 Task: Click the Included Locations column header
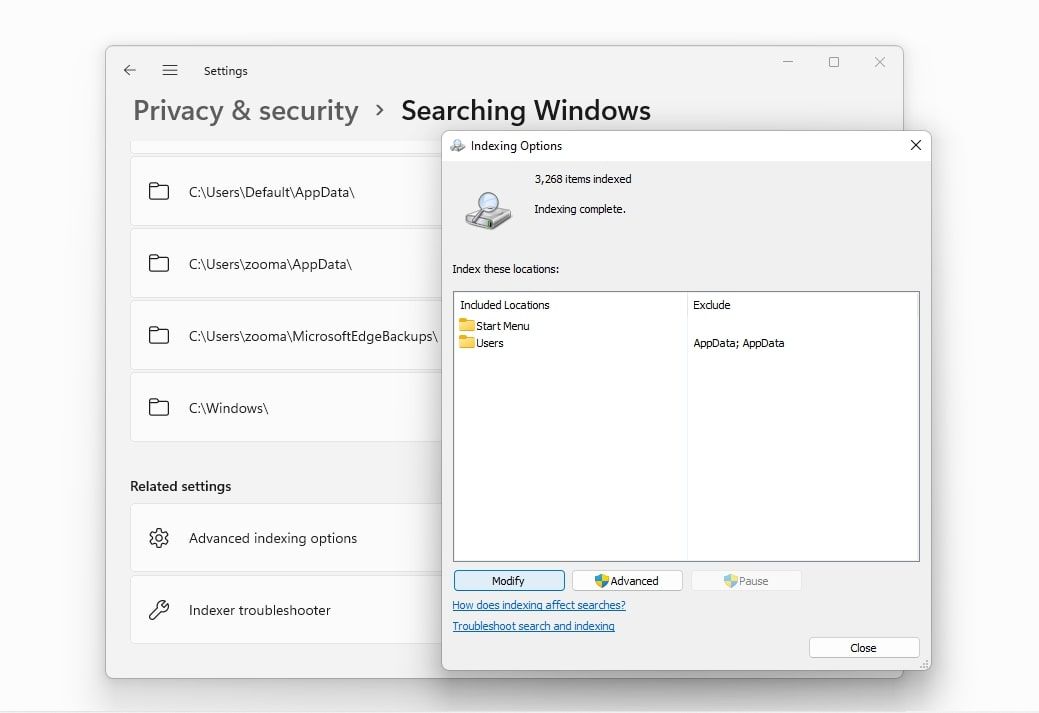pyautogui.click(x=505, y=305)
